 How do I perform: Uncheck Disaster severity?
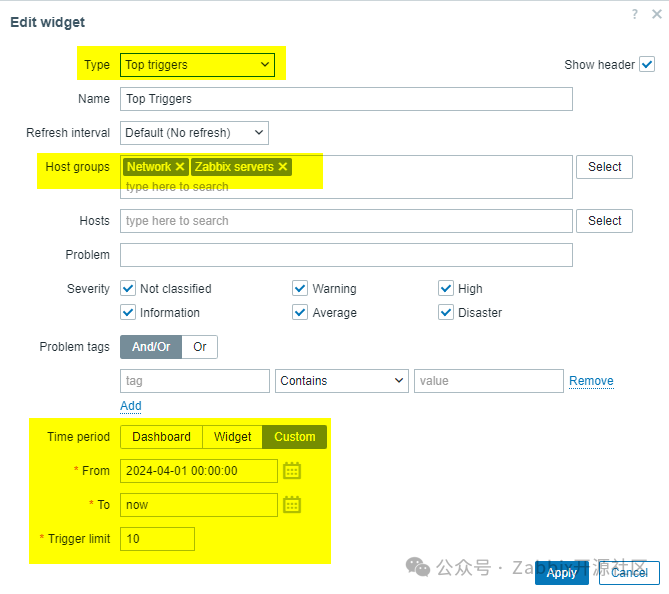pos(446,312)
